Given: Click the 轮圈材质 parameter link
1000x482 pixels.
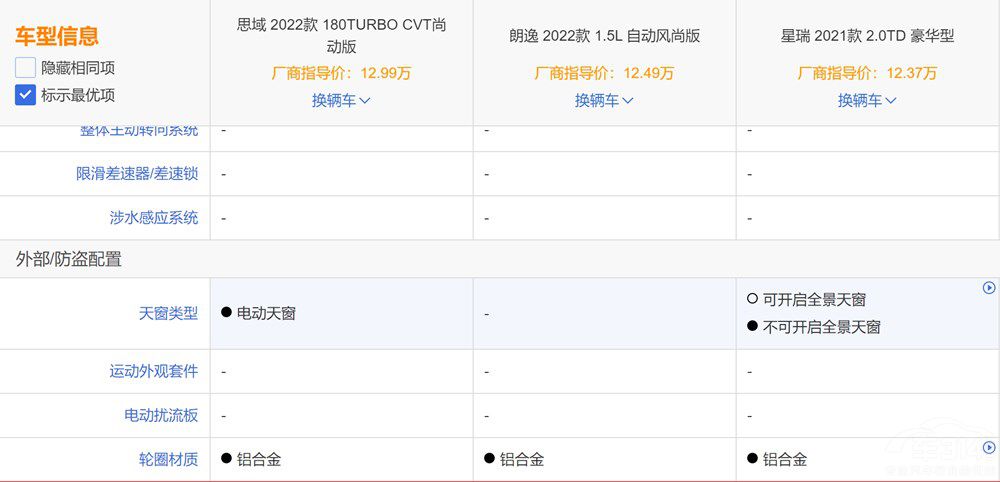Looking at the screenshot, I should (168, 459).
